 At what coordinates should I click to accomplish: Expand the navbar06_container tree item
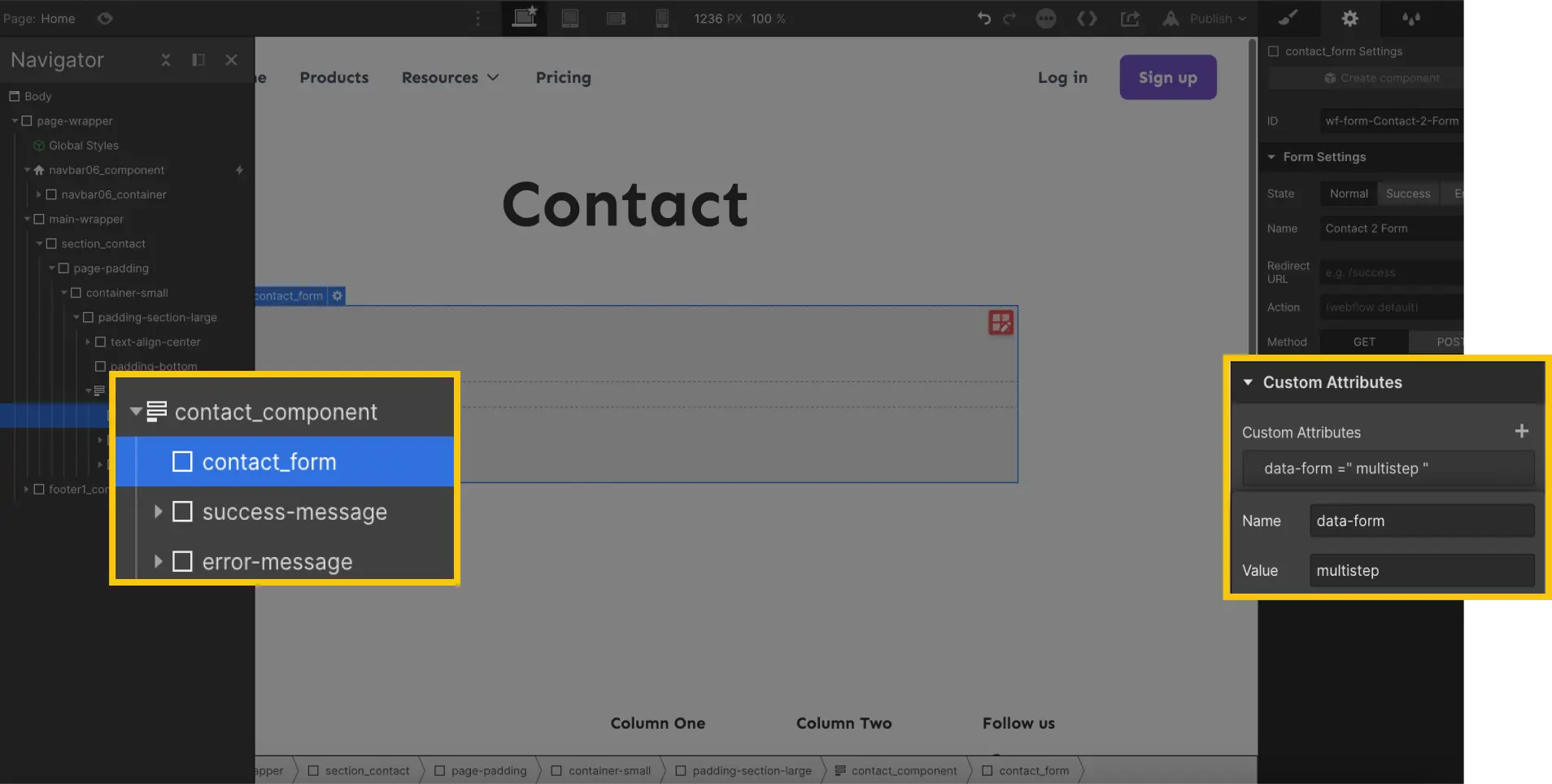(x=38, y=194)
